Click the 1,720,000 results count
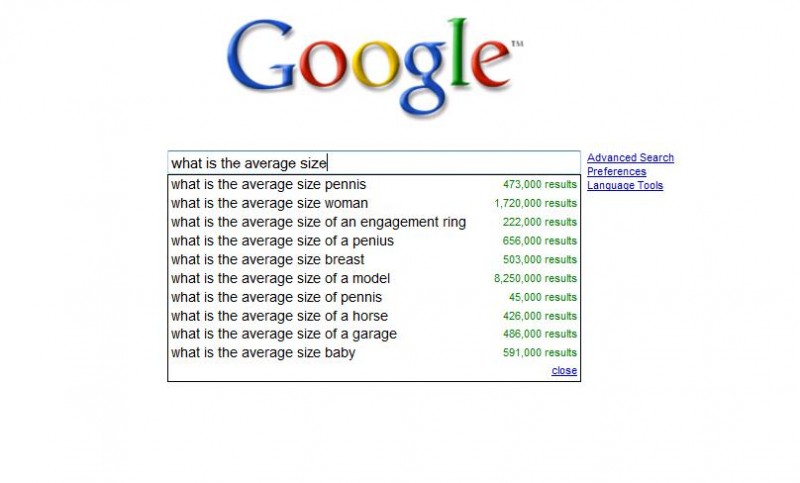 tap(535, 204)
